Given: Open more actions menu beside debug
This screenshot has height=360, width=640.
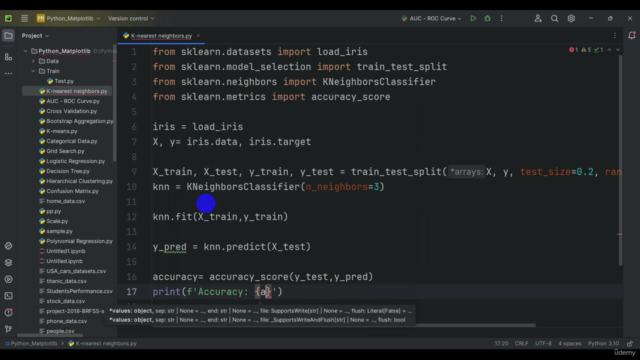Looking at the screenshot, I should tap(502, 18).
